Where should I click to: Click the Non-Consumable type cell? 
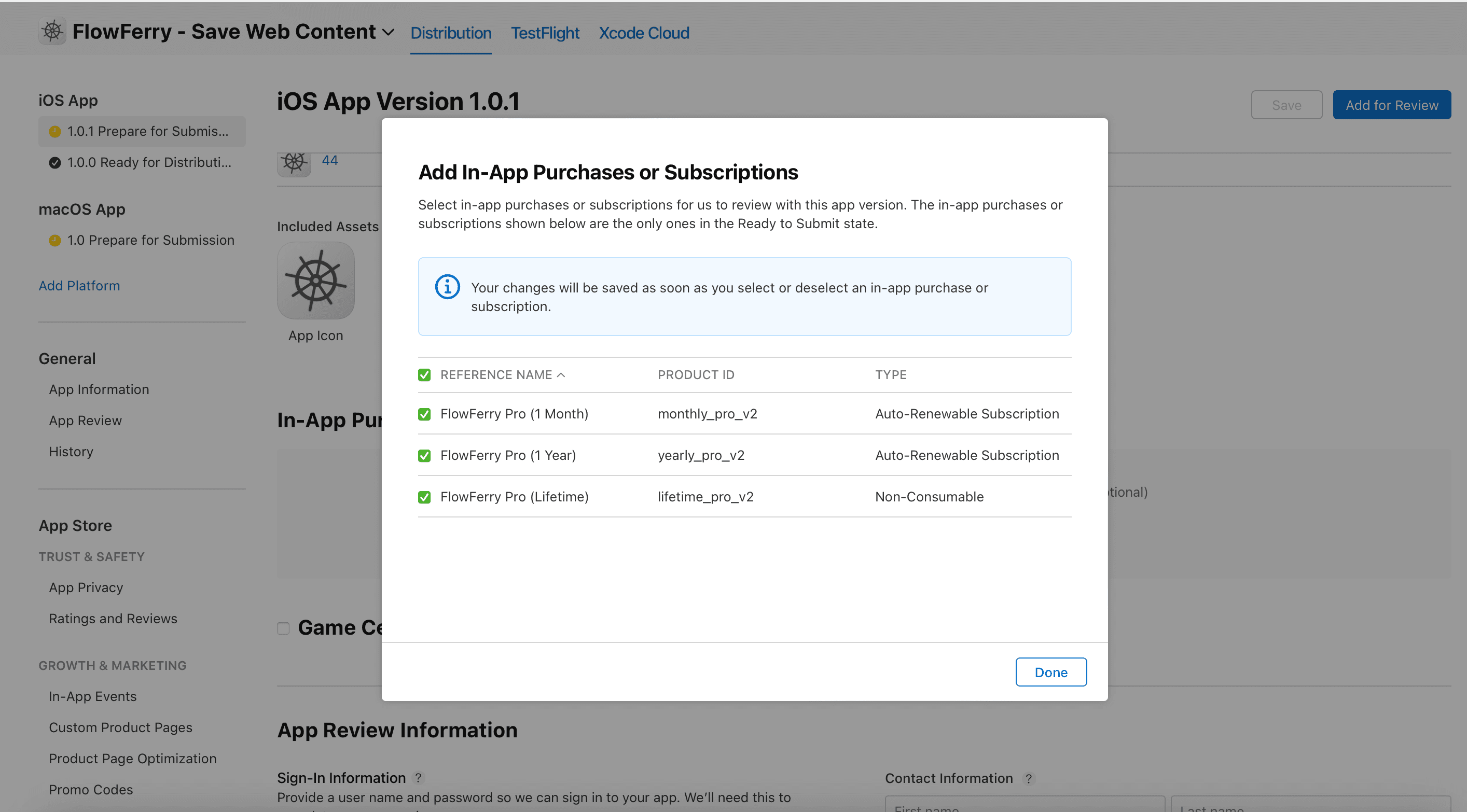(930, 497)
